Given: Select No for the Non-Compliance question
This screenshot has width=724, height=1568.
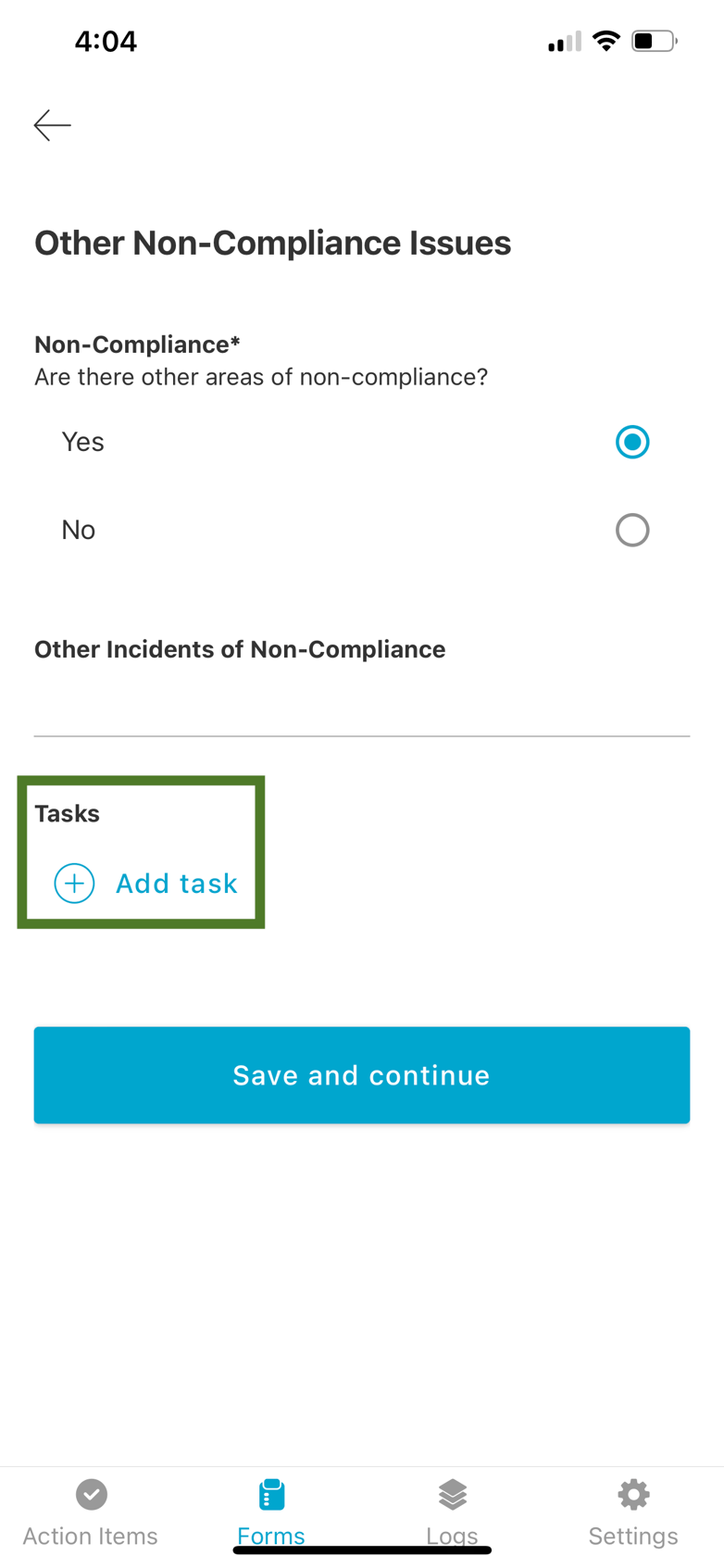Looking at the screenshot, I should click(632, 530).
